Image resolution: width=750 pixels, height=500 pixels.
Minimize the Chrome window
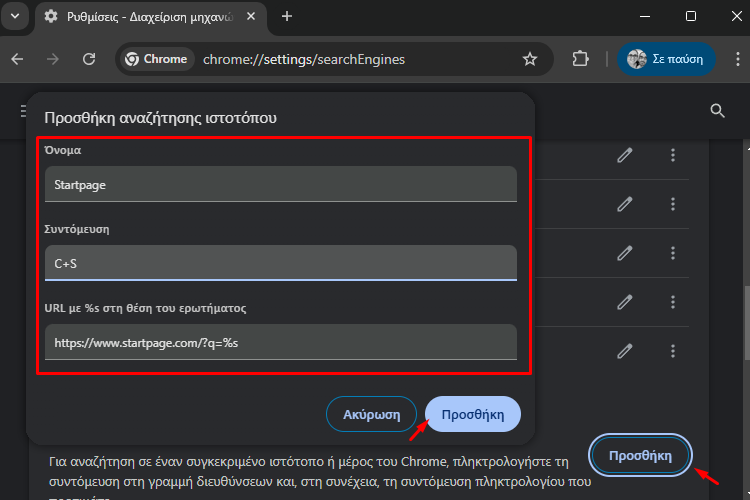645,17
